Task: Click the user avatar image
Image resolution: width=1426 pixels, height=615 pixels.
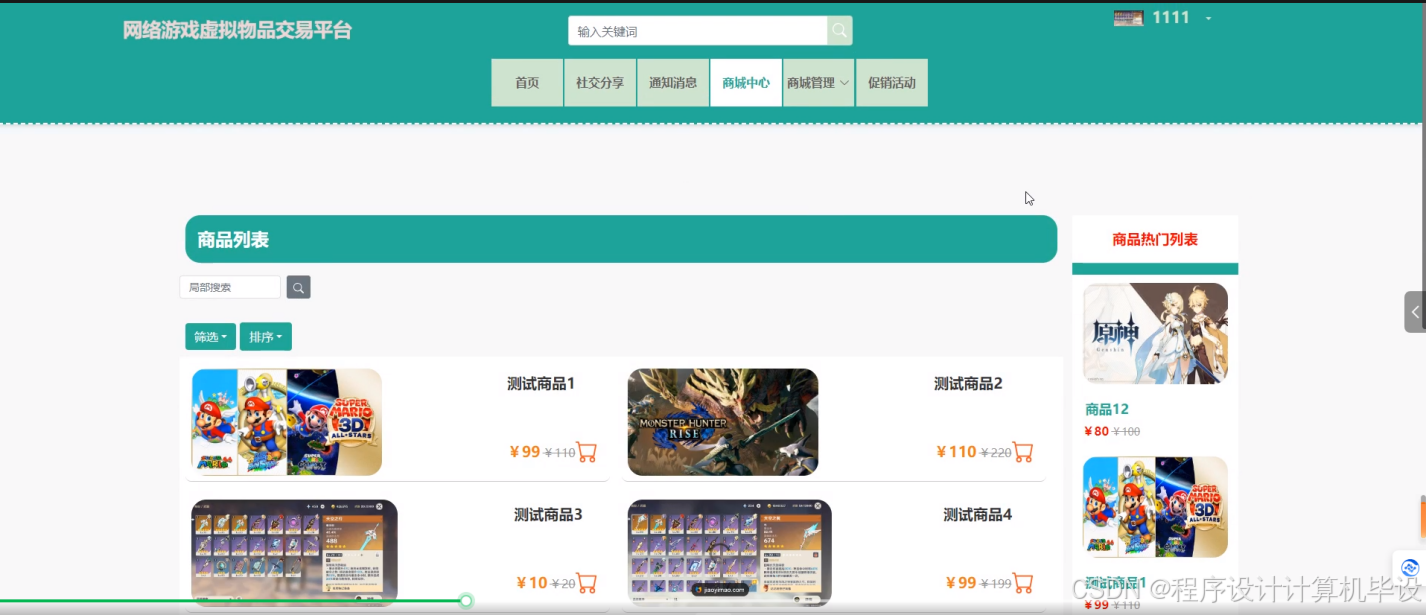Action: [x=1128, y=18]
